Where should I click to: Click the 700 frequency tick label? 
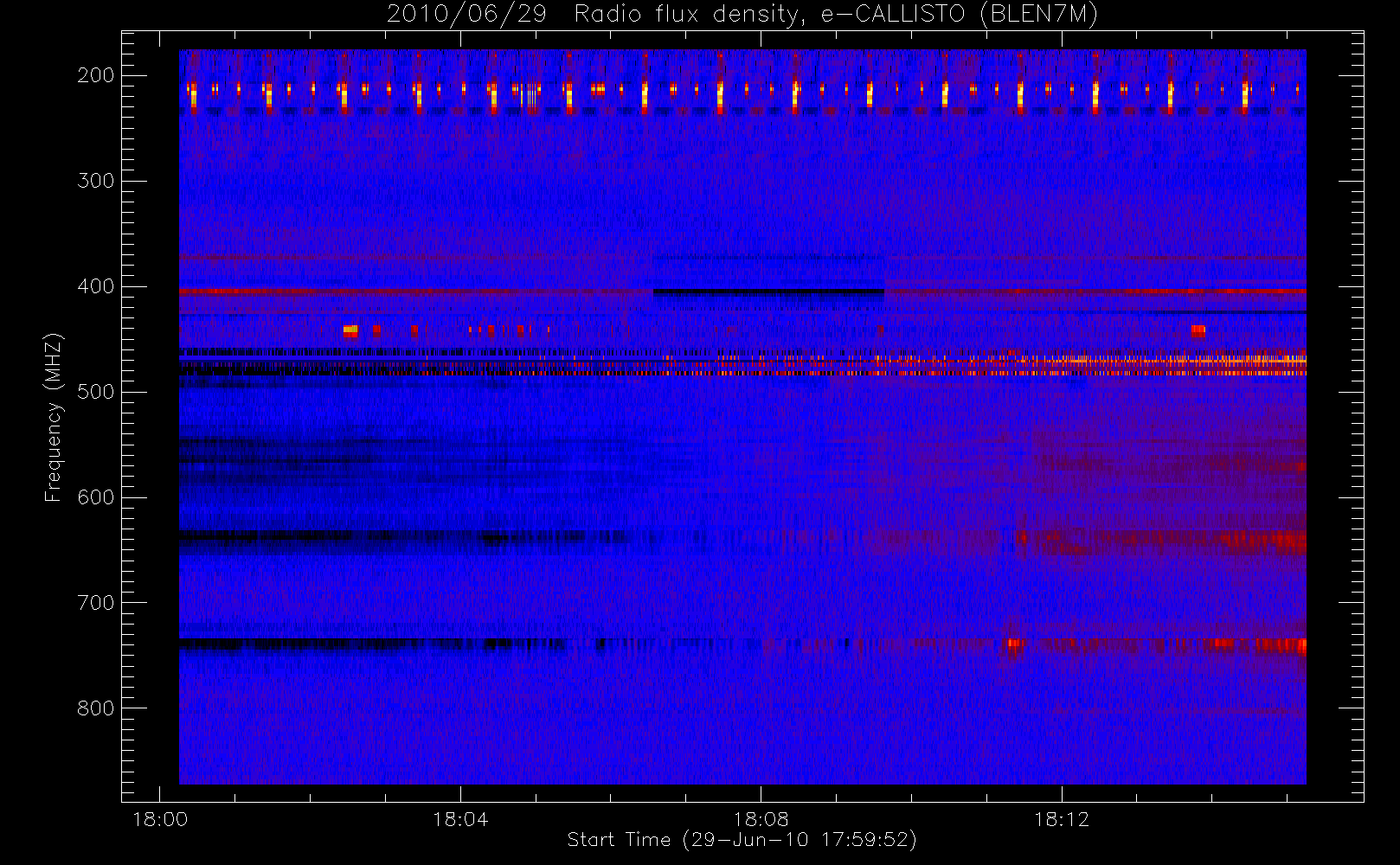point(95,603)
